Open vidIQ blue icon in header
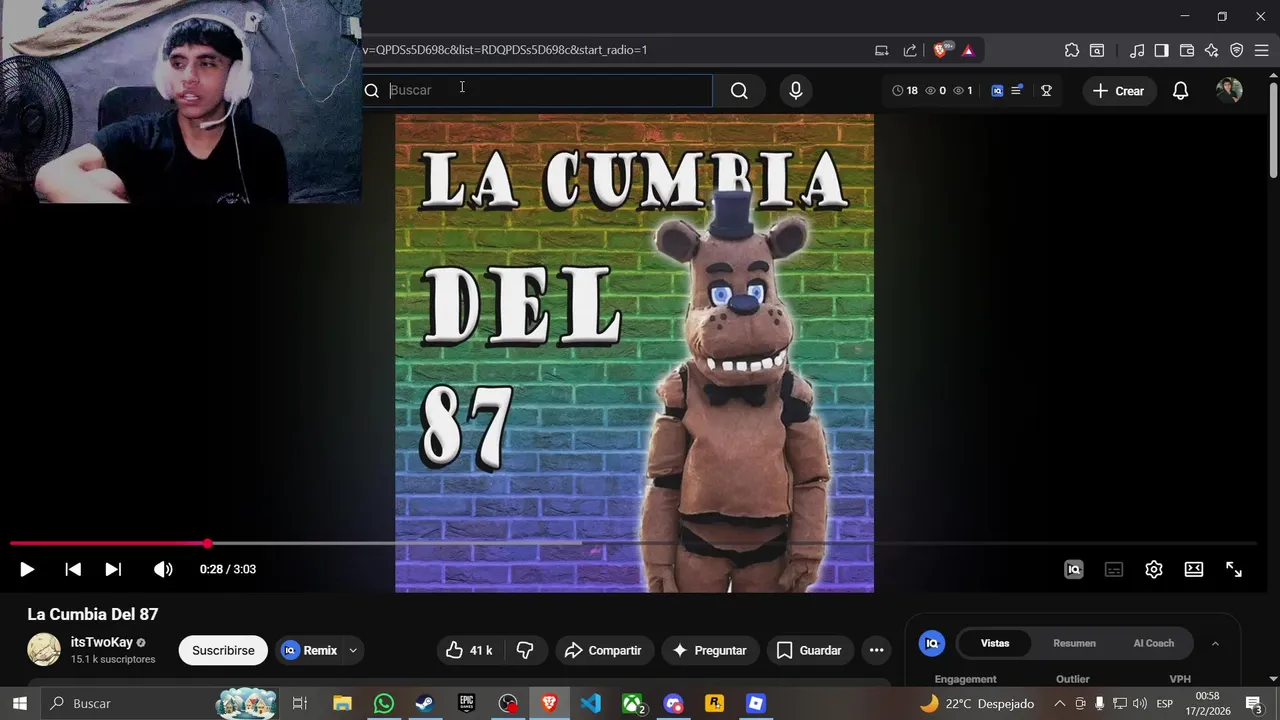The image size is (1280, 720). point(997,91)
